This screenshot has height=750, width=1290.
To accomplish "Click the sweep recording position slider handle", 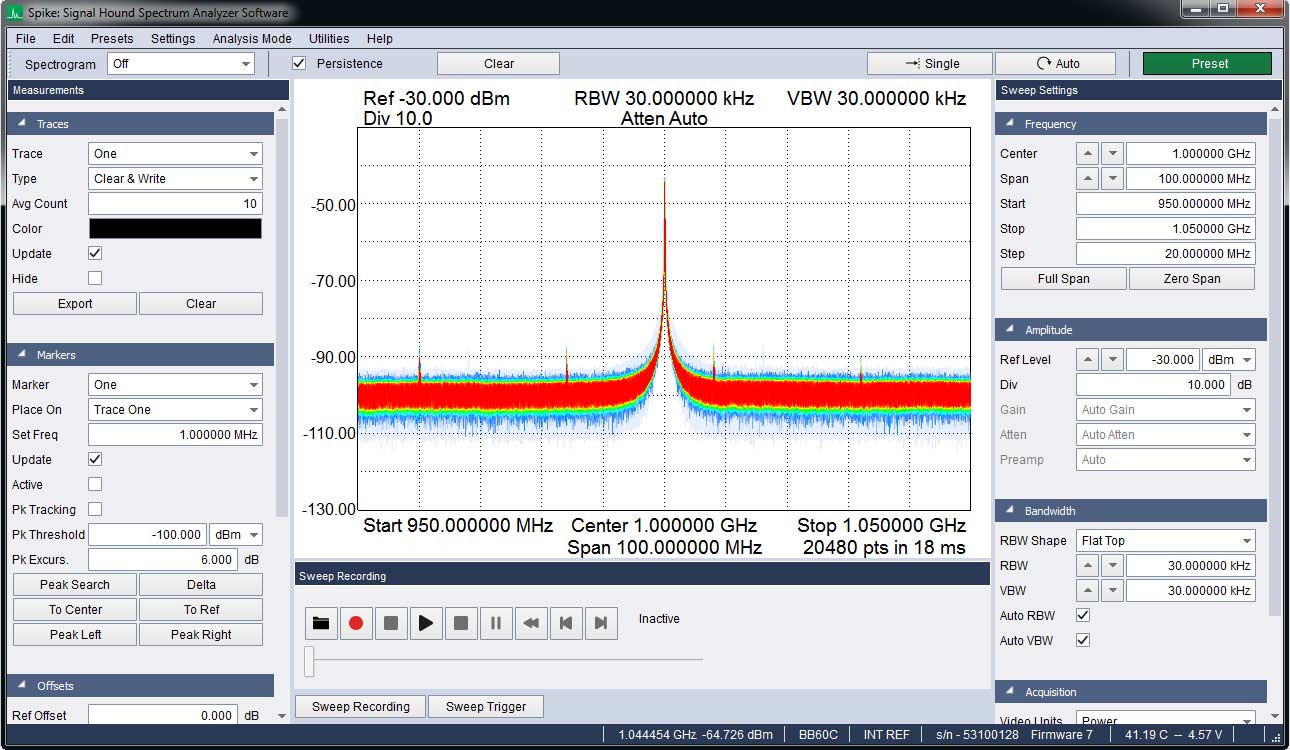I will coord(310,660).
